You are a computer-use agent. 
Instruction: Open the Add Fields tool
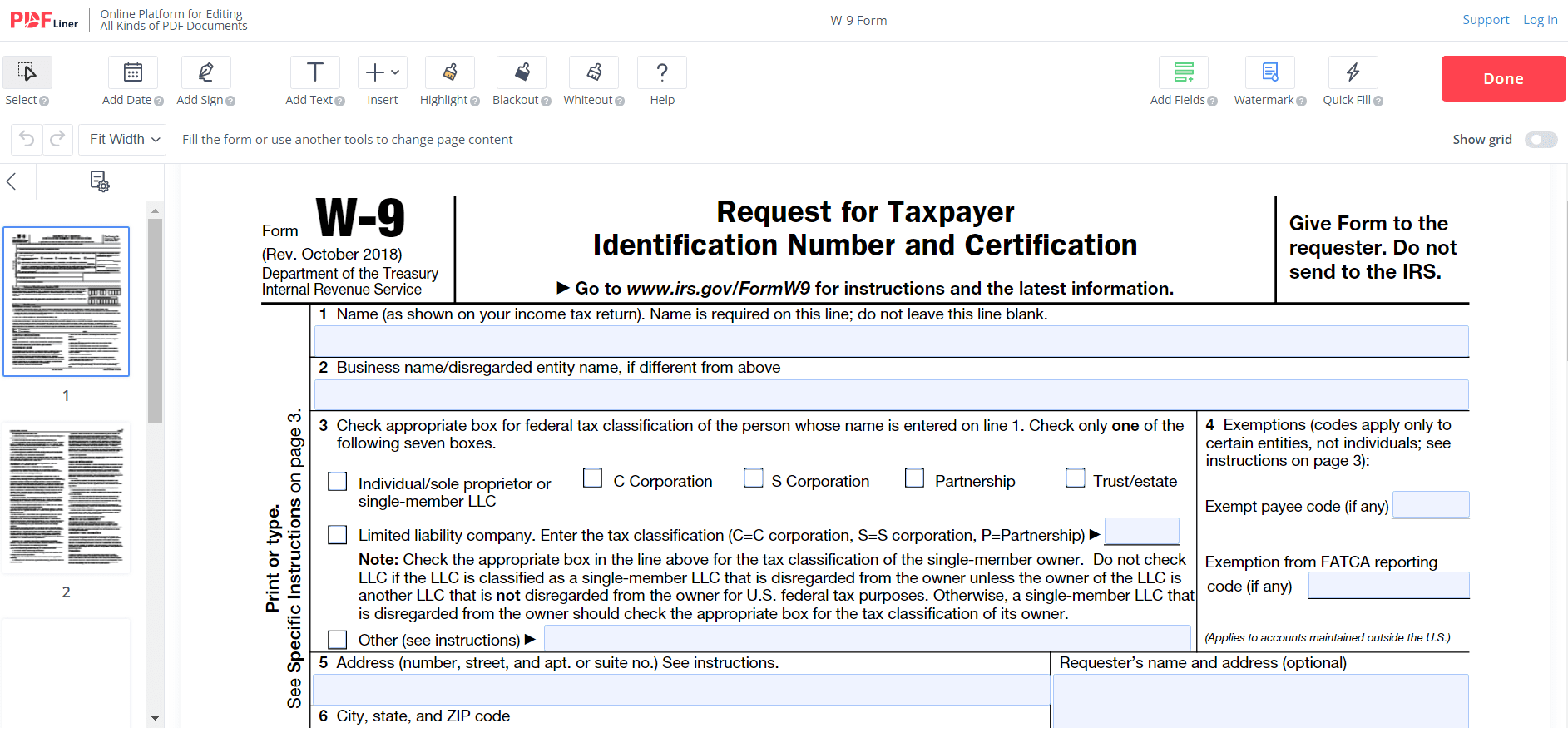pyautogui.click(x=1183, y=73)
